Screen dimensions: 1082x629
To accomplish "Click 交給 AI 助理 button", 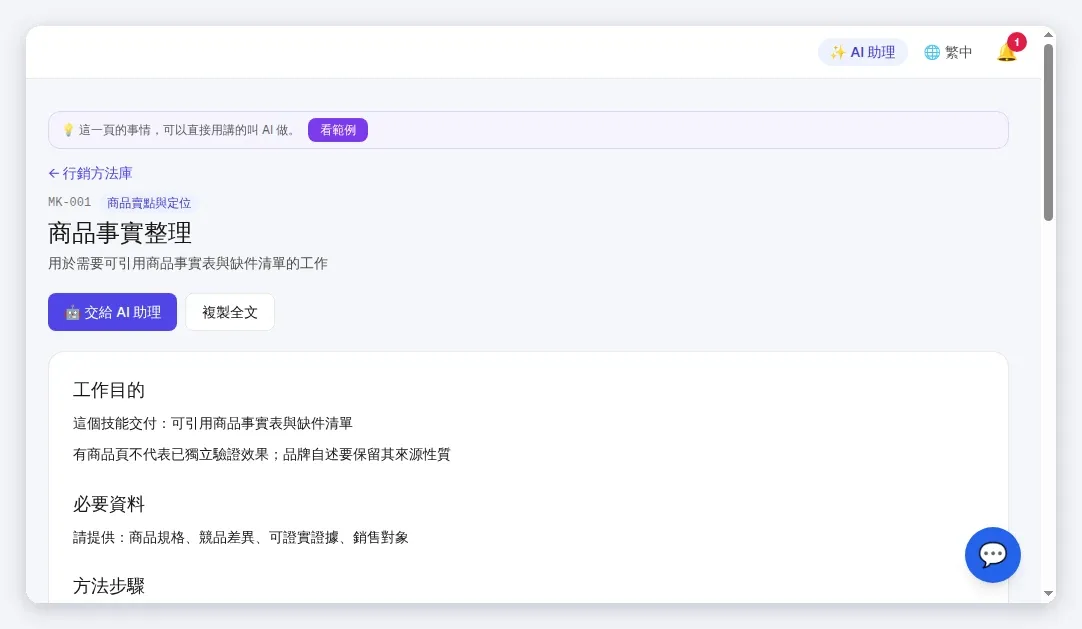I will click(112, 312).
